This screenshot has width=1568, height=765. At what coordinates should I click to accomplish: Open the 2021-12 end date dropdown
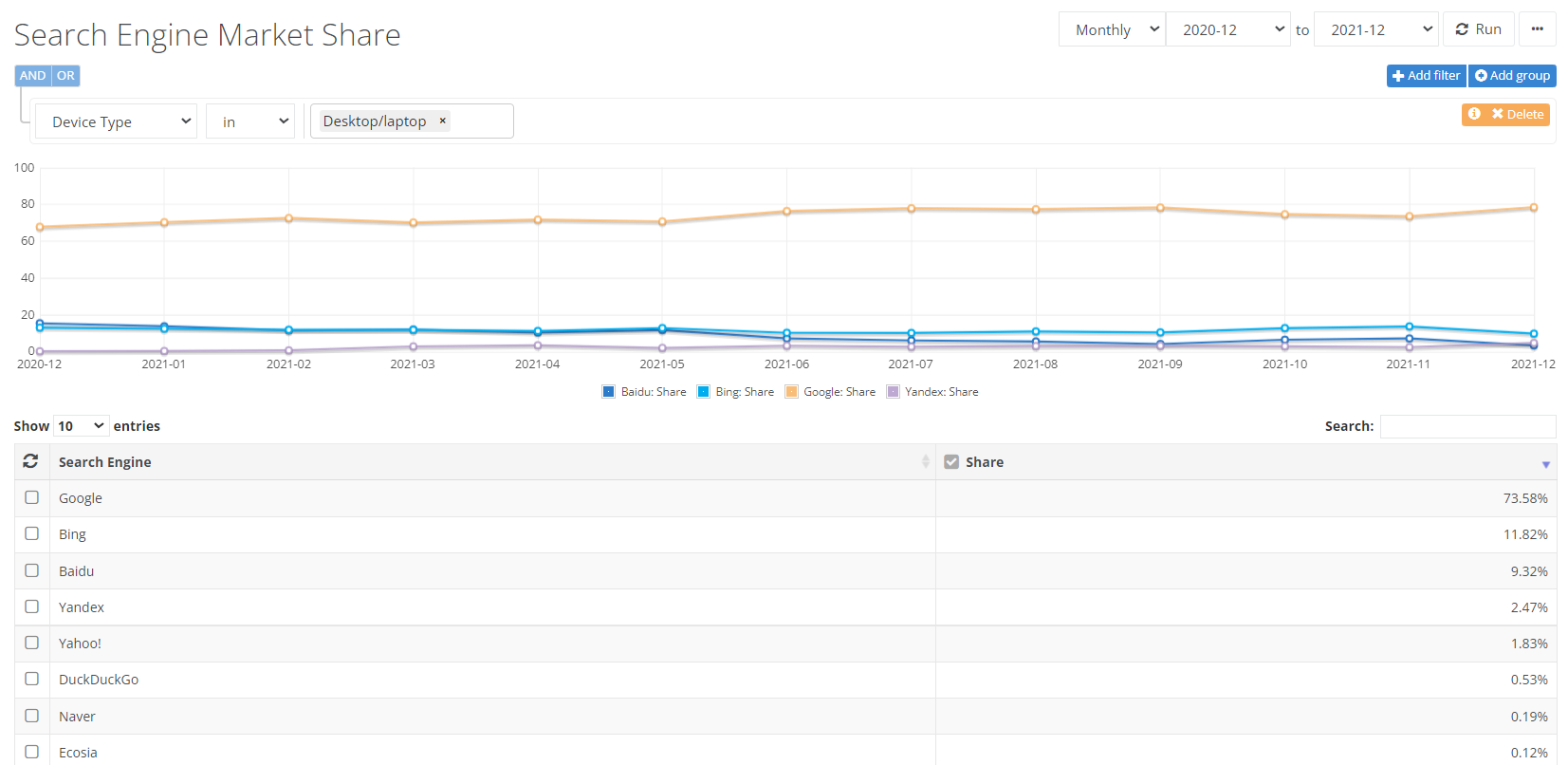tap(1376, 29)
